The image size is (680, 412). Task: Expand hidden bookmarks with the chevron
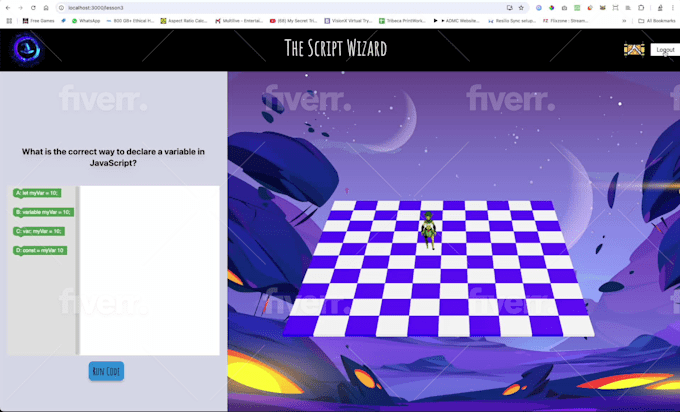[x=624, y=21]
